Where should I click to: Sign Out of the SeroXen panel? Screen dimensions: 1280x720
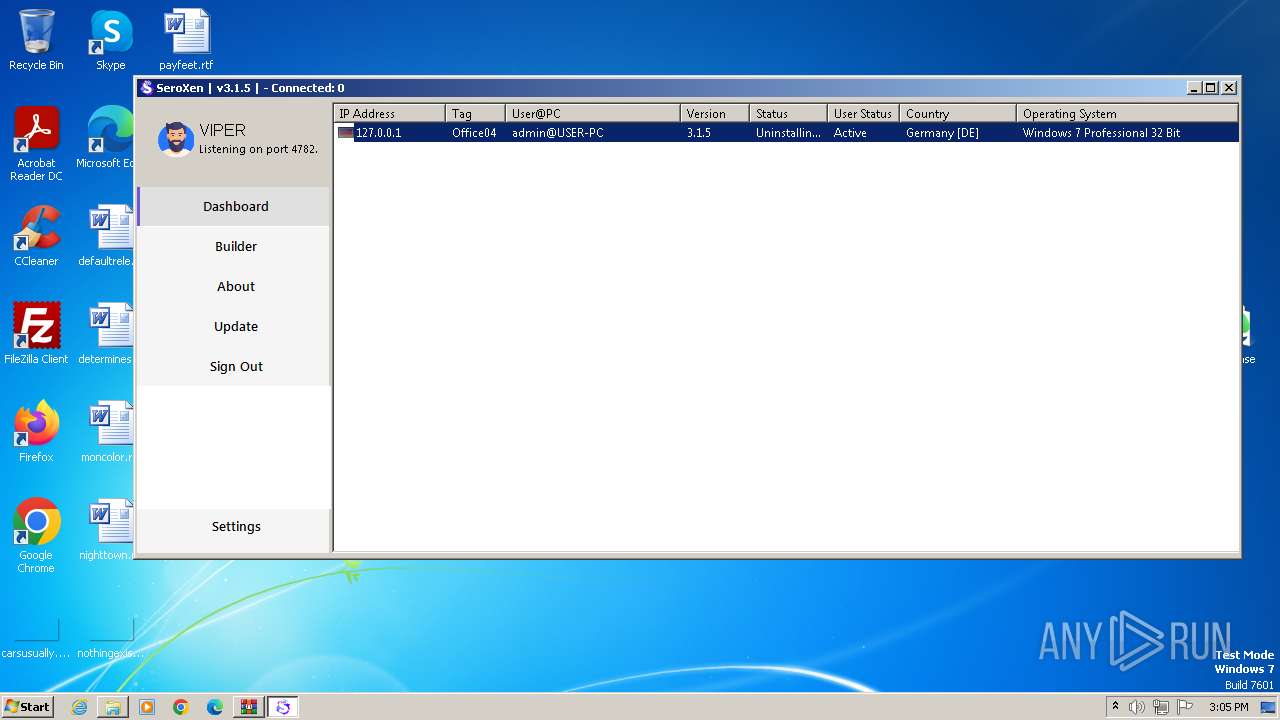[x=235, y=366]
